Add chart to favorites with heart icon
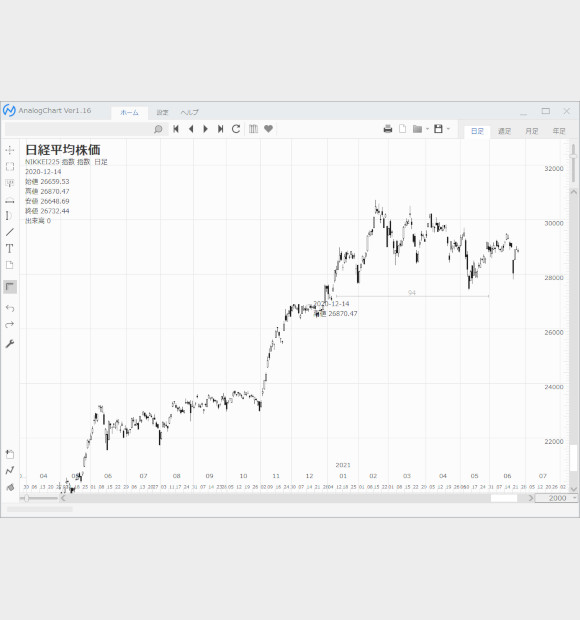 pyautogui.click(x=268, y=129)
